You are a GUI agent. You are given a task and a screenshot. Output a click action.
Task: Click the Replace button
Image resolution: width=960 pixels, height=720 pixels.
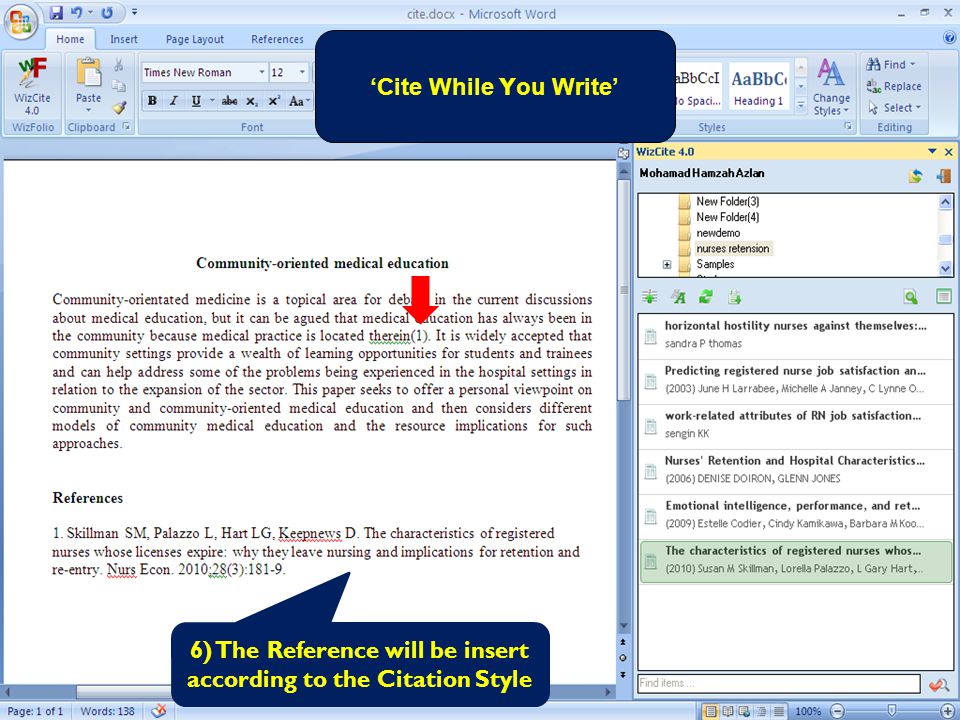(894, 86)
